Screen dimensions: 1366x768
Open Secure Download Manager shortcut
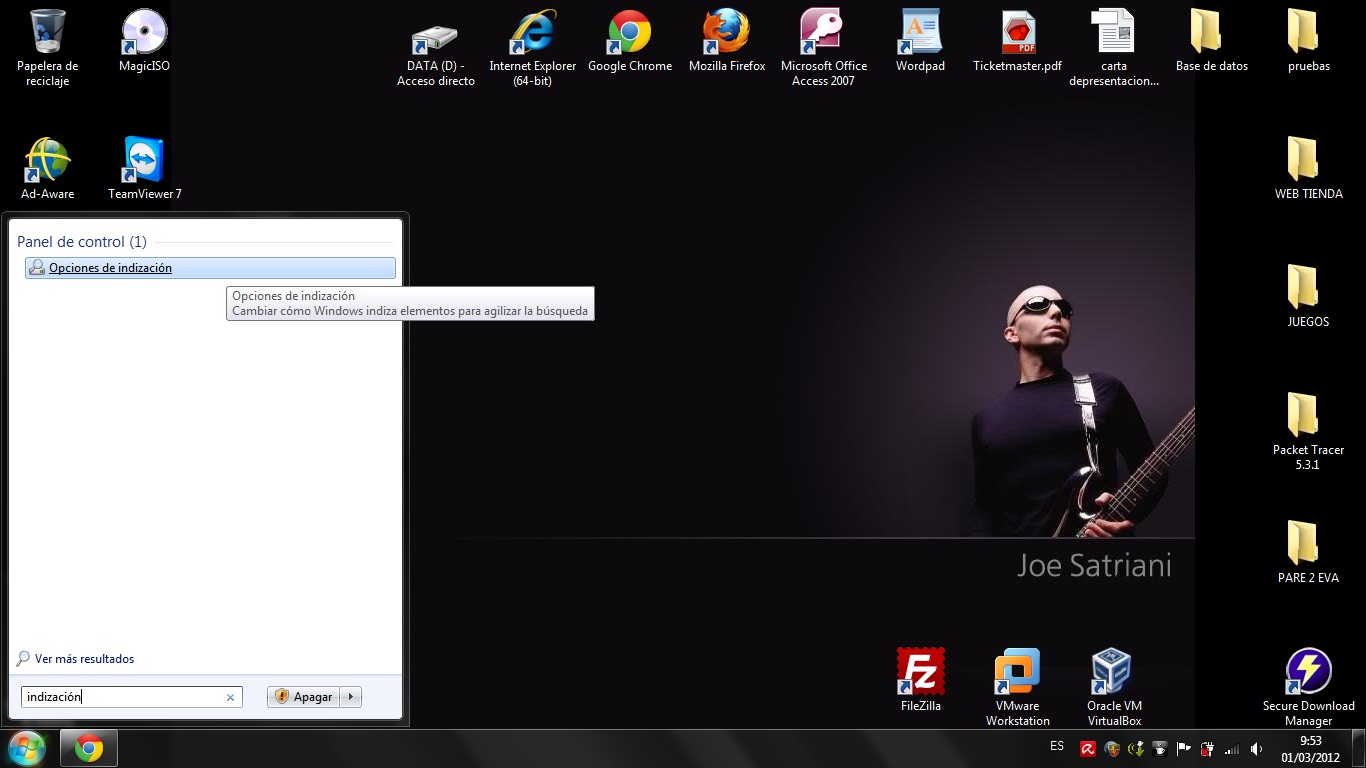pos(1308,672)
